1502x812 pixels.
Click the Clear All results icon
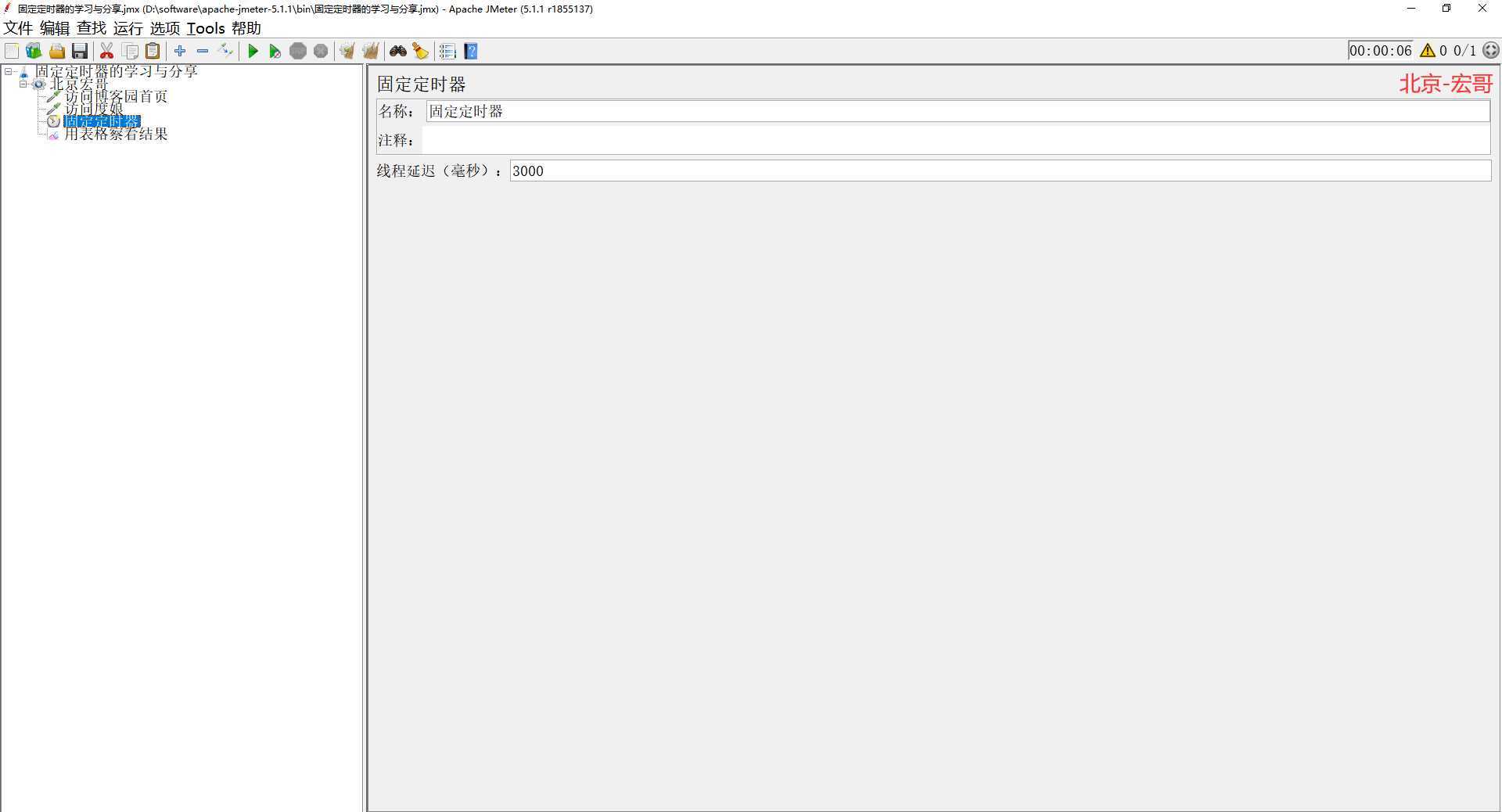pos(371,52)
